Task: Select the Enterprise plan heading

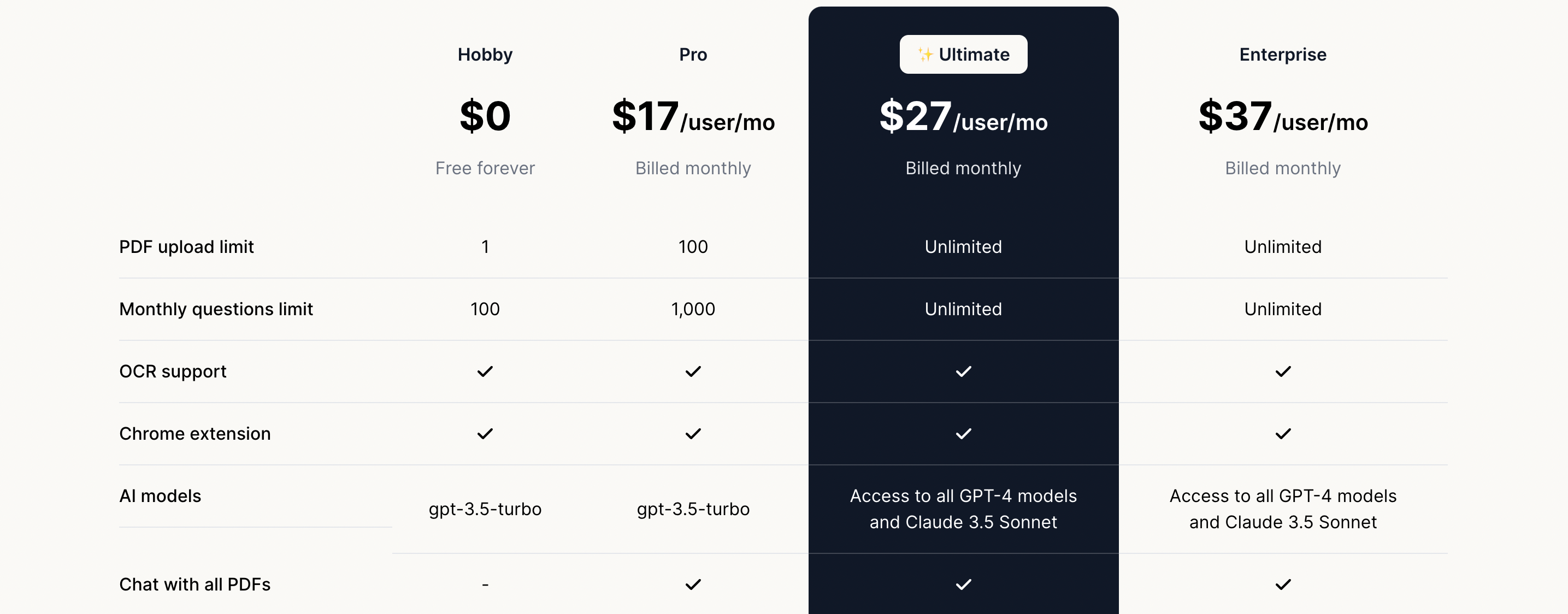Action: [1282, 55]
